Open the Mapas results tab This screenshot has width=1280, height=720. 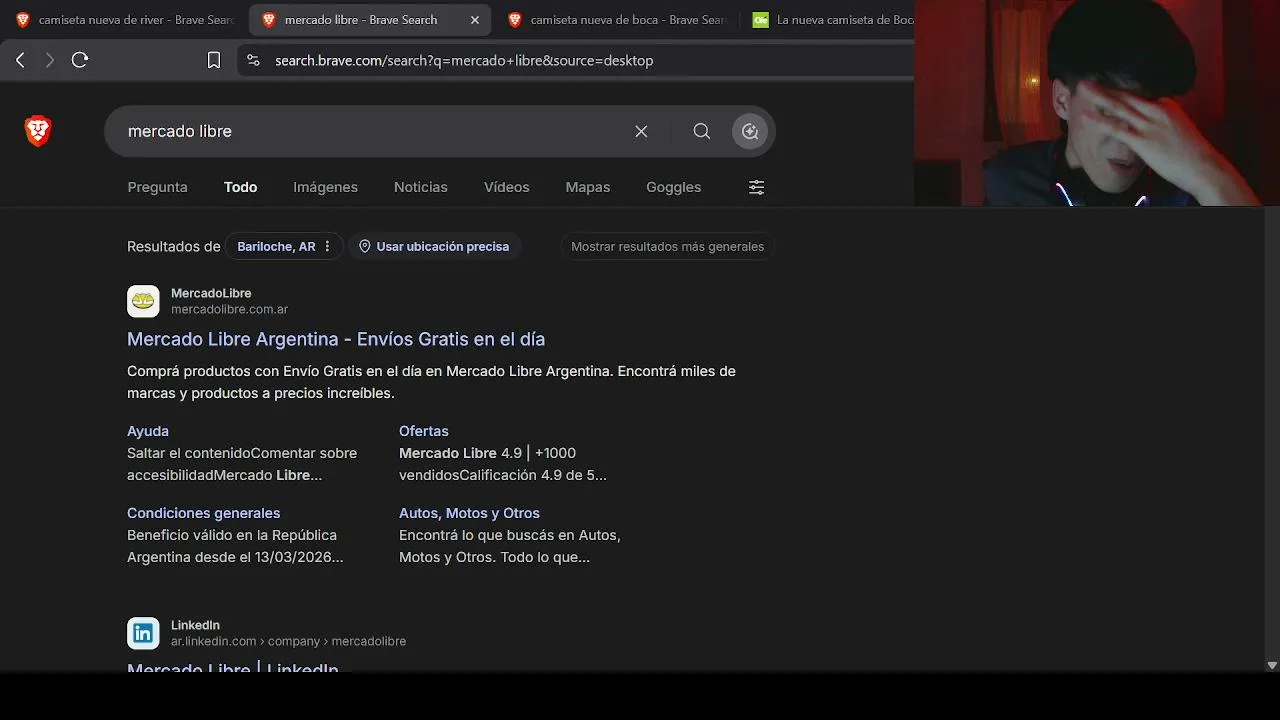click(587, 187)
